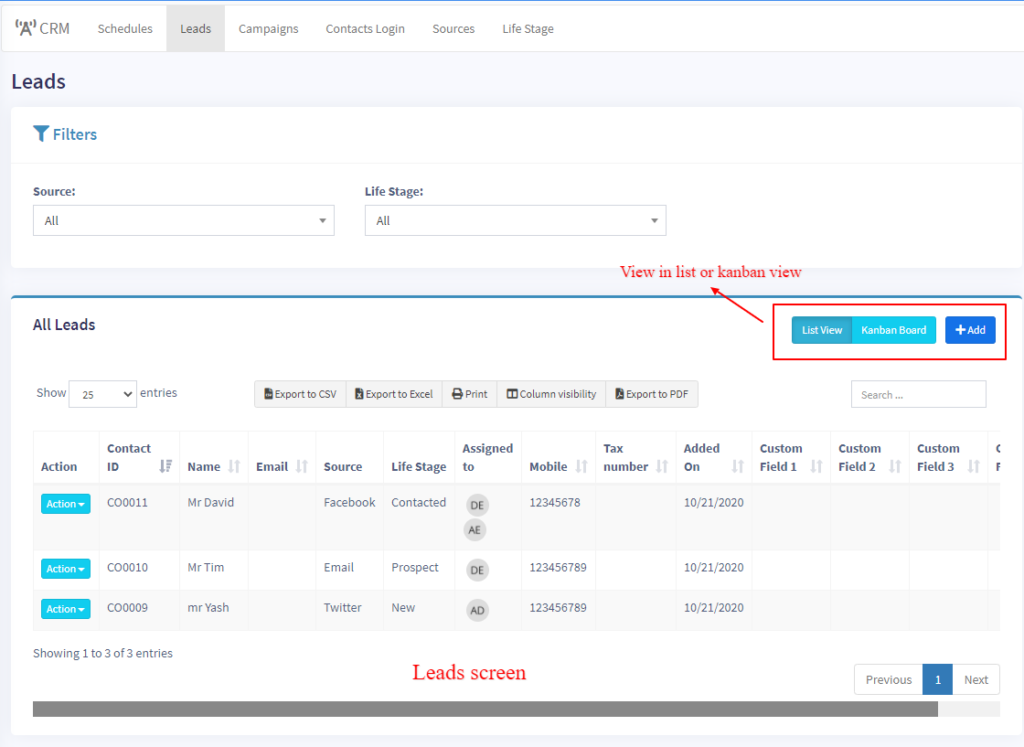Open the Campaigns tab
This screenshot has width=1024, height=747.
click(x=268, y=28)
